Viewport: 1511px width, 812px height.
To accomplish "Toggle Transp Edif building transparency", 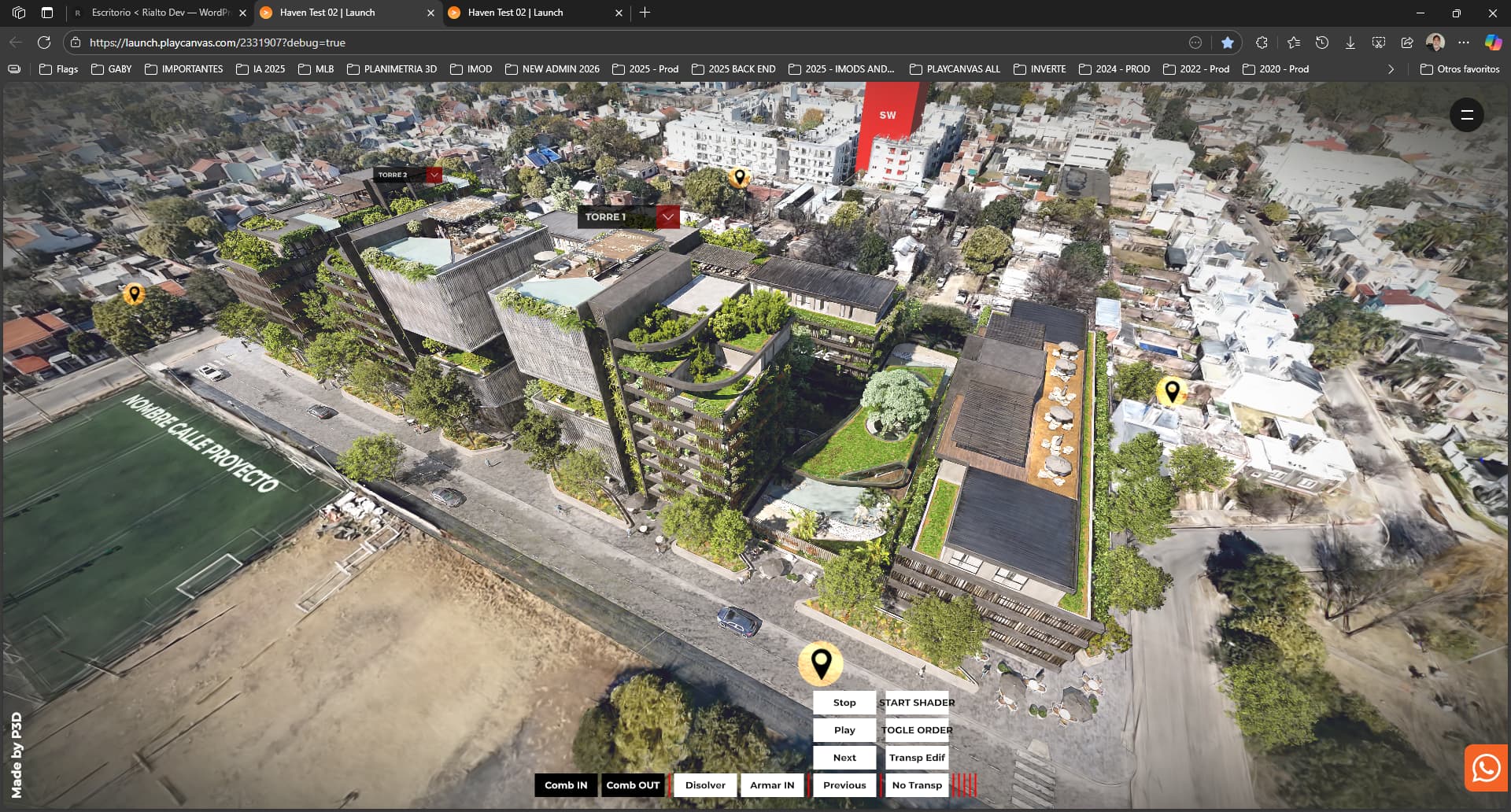I will 916,758.
